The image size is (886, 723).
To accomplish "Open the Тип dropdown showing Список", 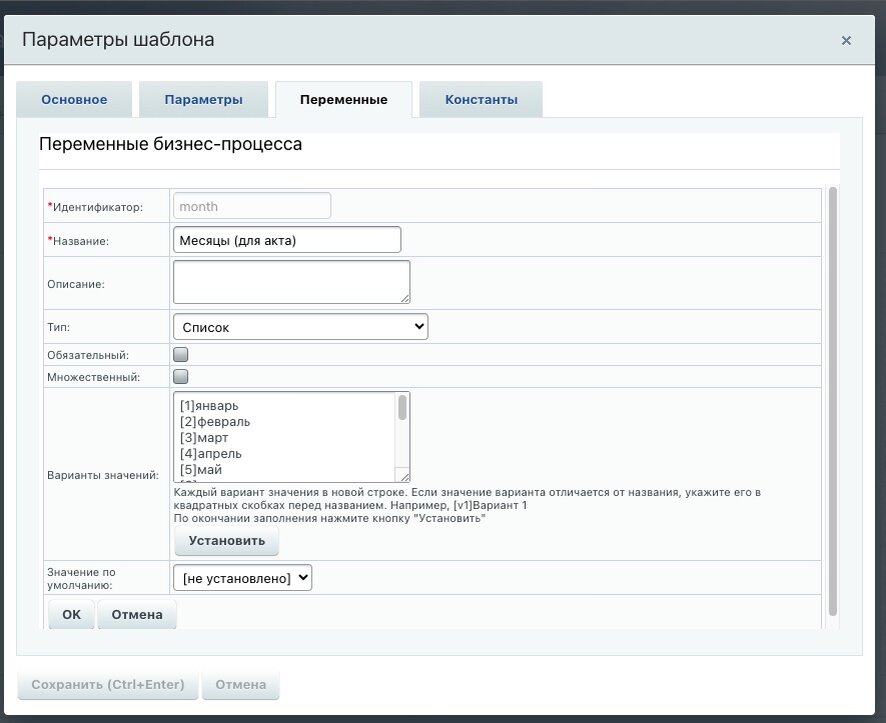I will (300, 327).
